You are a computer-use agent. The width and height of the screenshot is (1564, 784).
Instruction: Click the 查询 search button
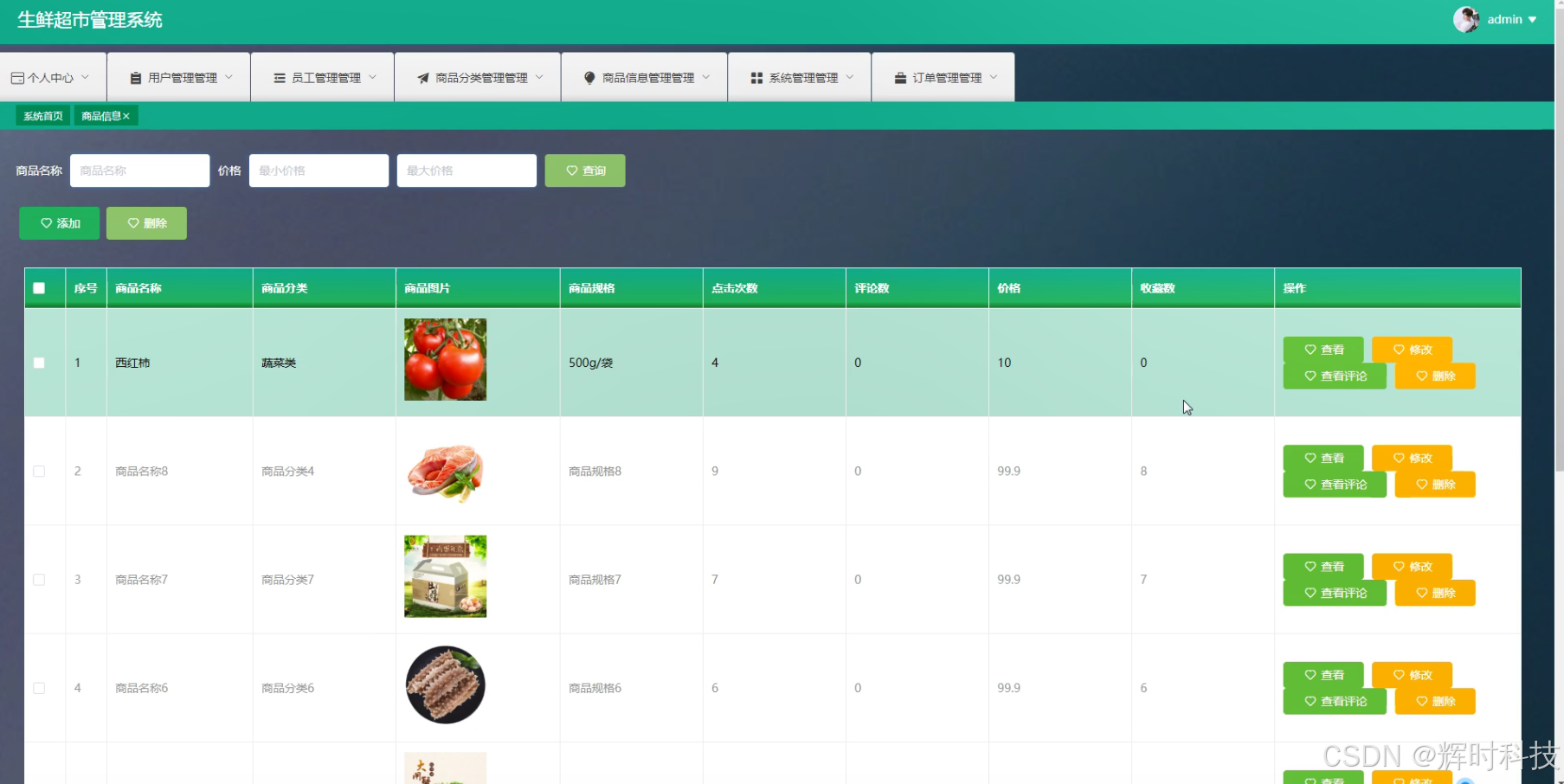click(585, 170)
